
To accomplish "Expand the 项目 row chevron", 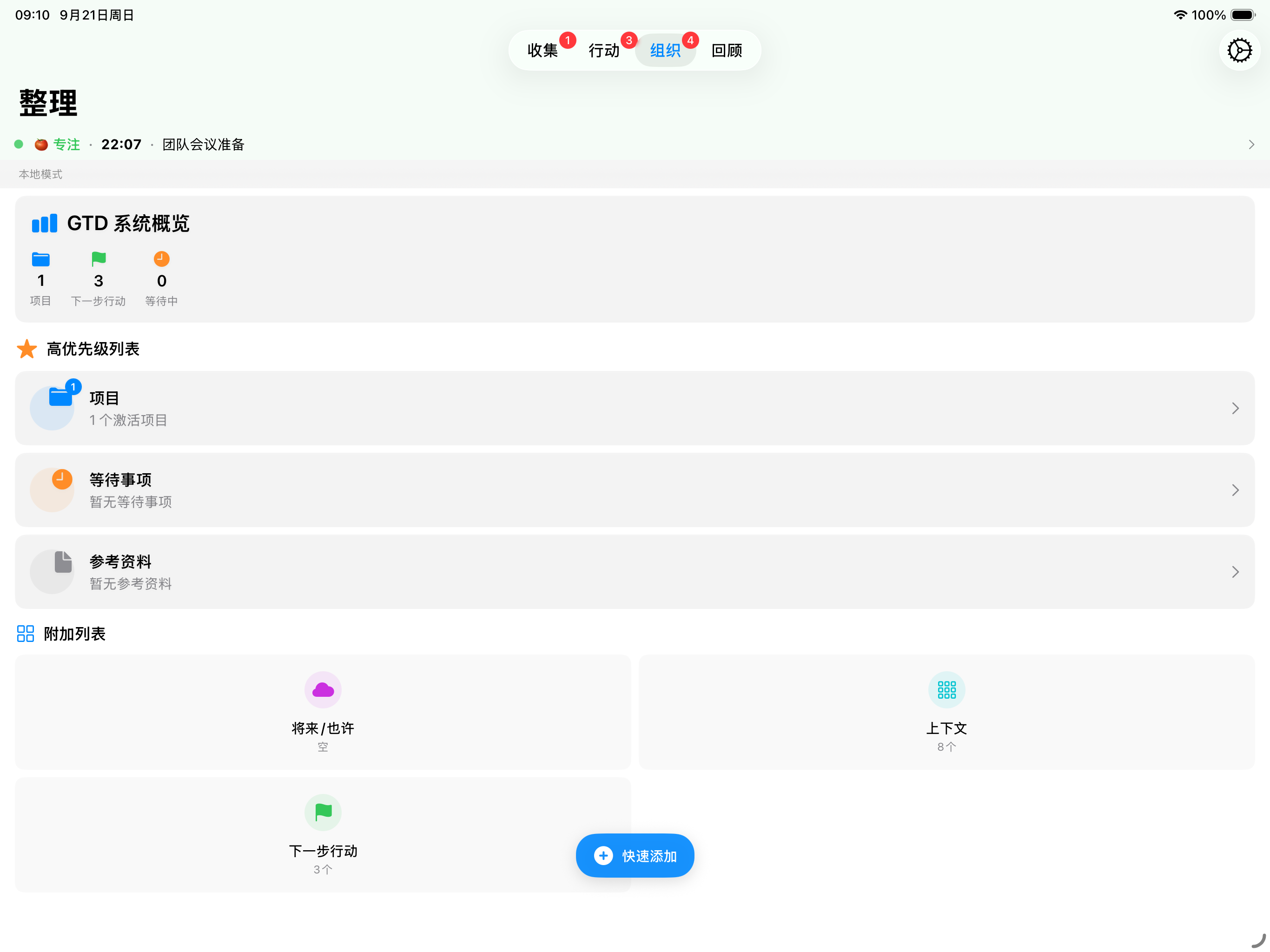I will [x=1235, y=408].
